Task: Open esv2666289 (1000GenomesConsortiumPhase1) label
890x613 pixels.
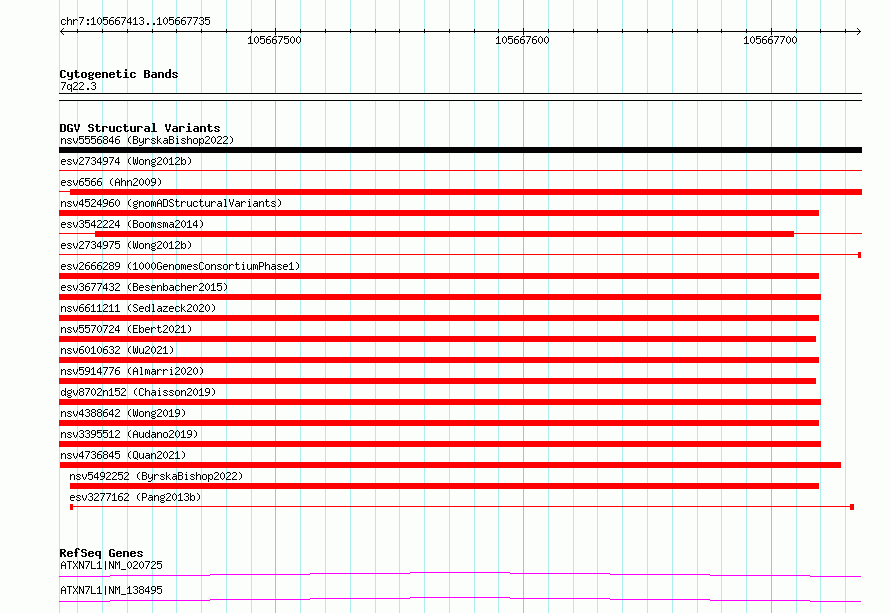Action: (180, 266)
